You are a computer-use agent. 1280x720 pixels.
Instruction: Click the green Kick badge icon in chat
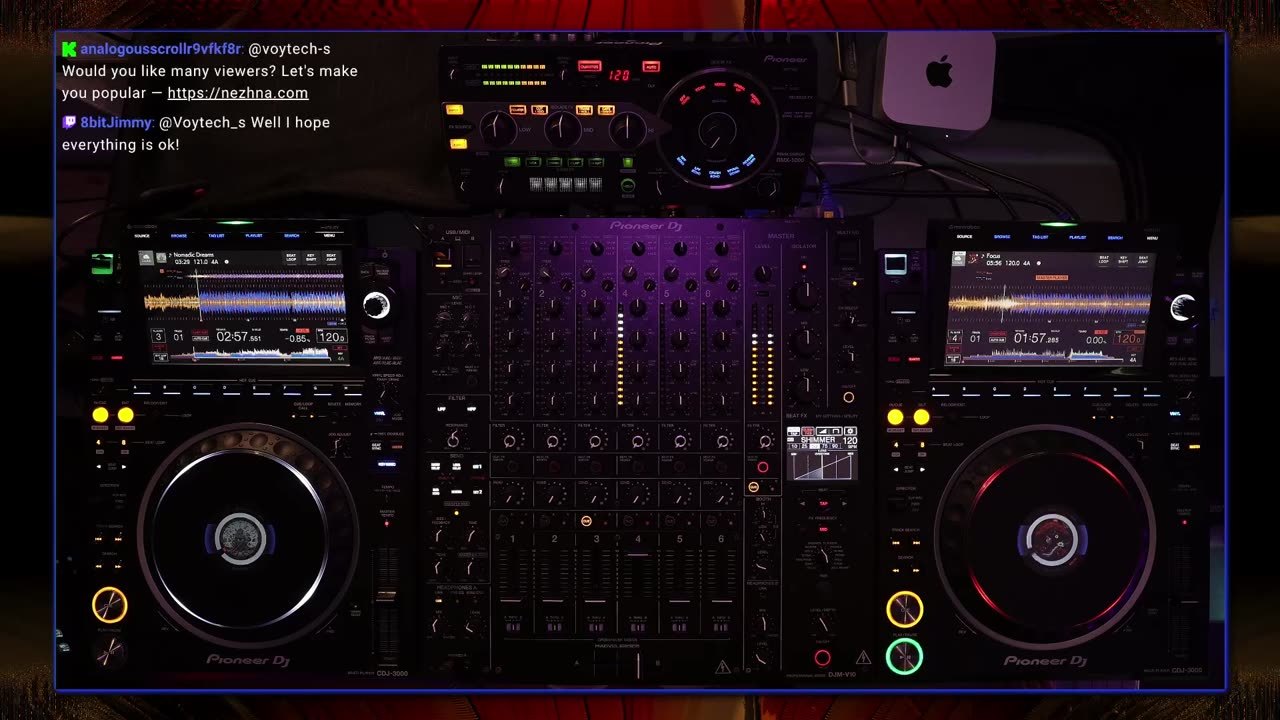tap(69, 49)
